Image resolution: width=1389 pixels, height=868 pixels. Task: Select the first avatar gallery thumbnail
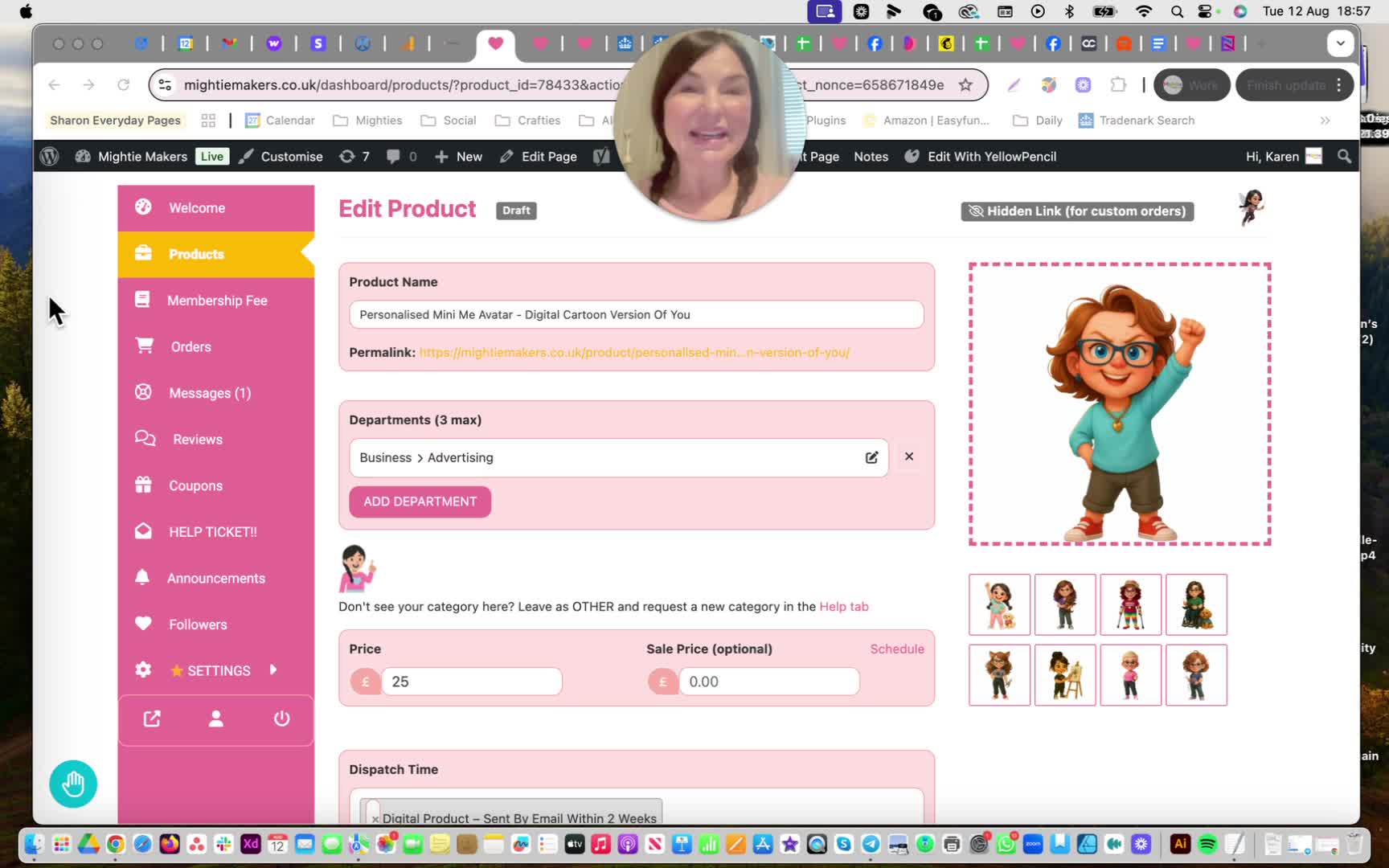coord(999,604)
